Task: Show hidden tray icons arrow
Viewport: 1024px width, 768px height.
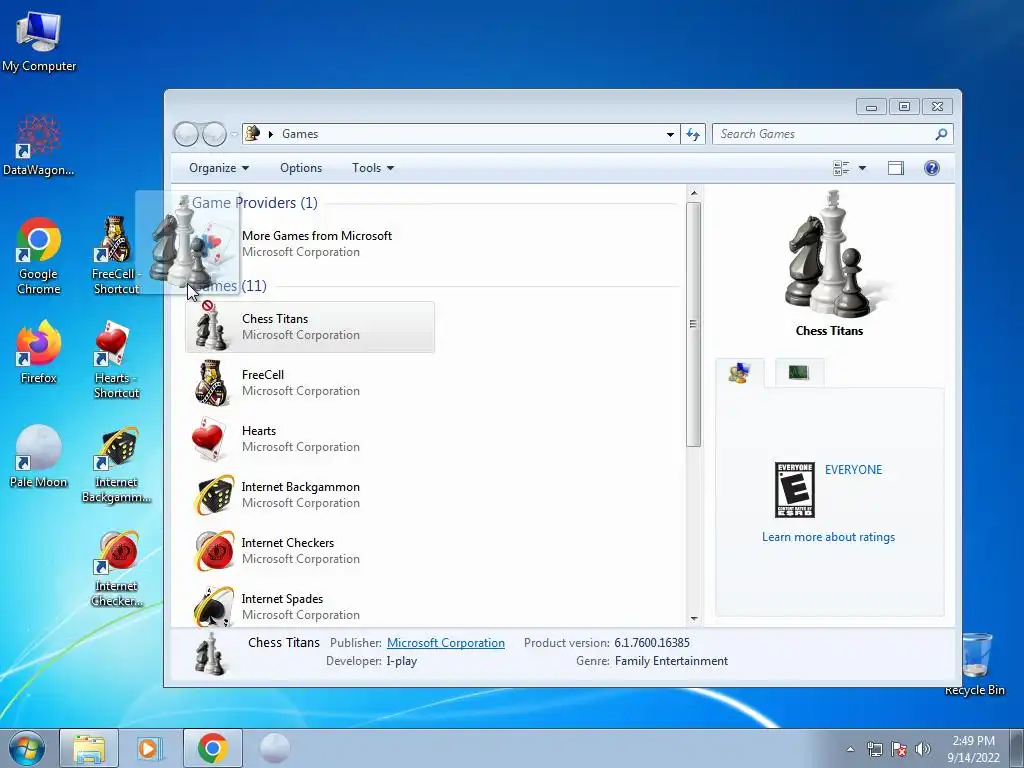Action: [x=850, y=749]
